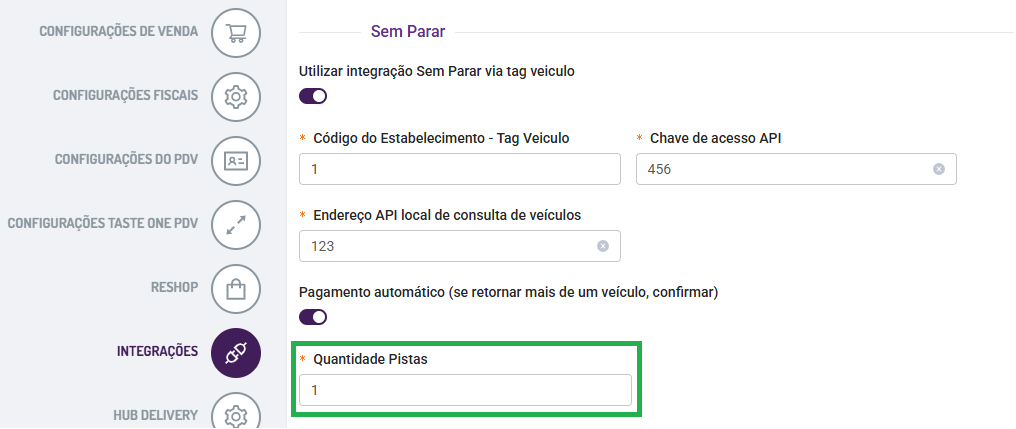Viewport: 1016px width, 429px height.
Task: Clear the Chave de acesso API field
Action: (x=939, y=169)
